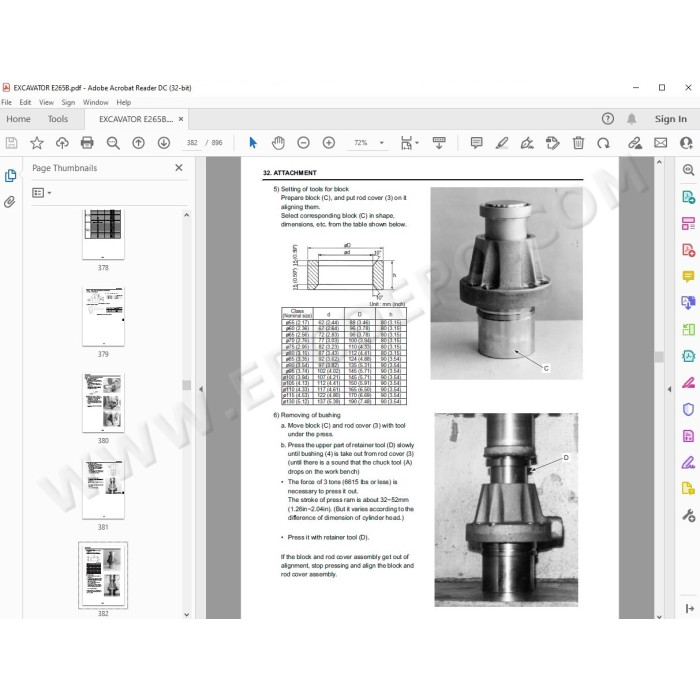The height and width of the screenshot is (700, 700).
Task: Open the fit page options tool
Action: 406,143
